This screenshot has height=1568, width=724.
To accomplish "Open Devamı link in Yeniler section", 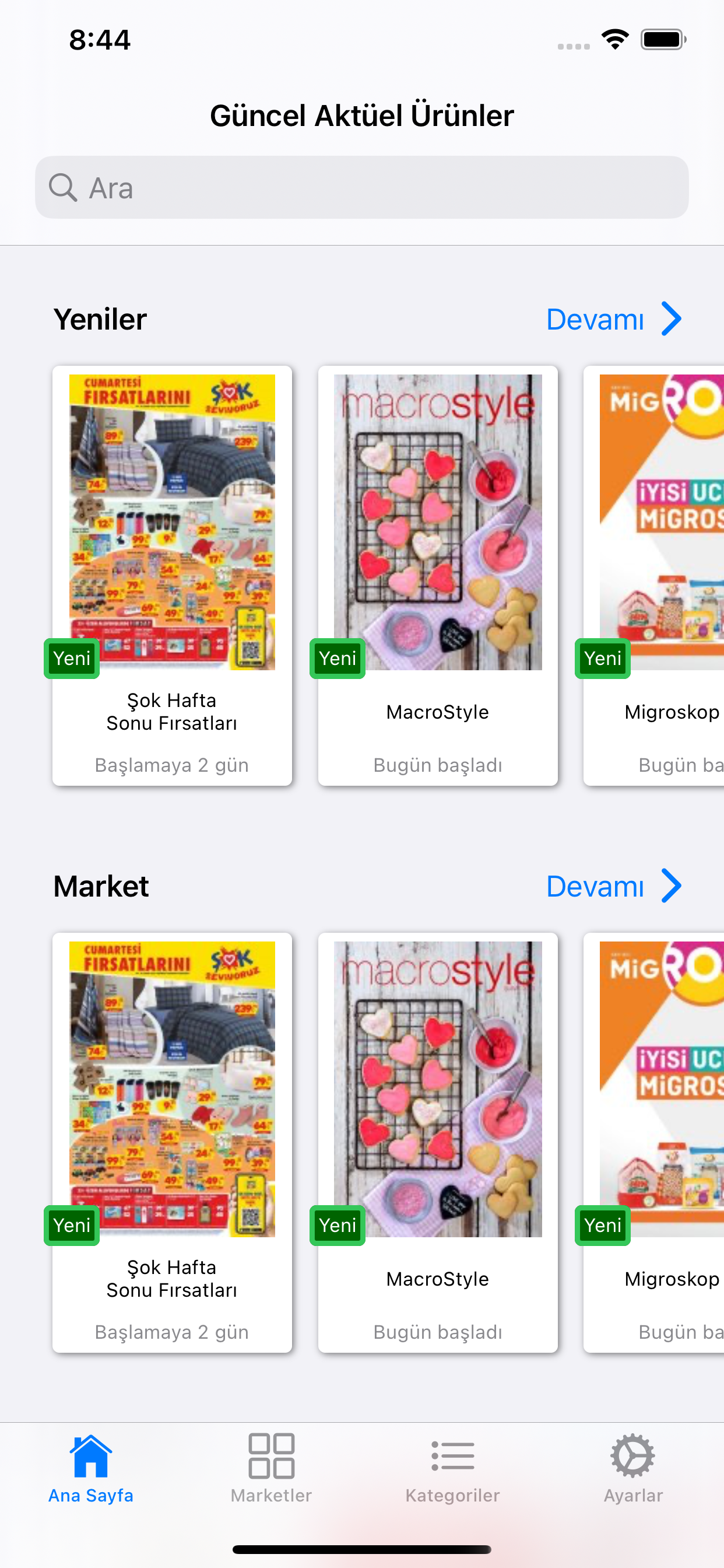I will [x=595, y=319].
